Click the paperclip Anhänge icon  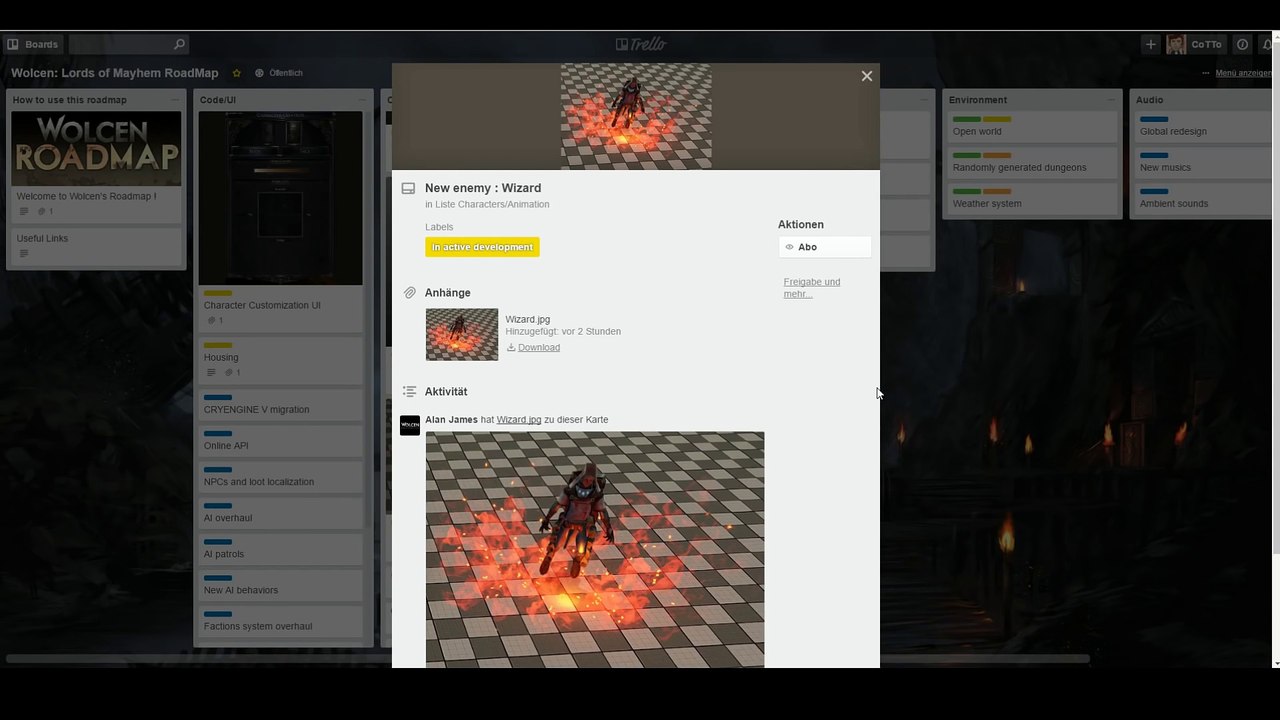coord(409,293)
